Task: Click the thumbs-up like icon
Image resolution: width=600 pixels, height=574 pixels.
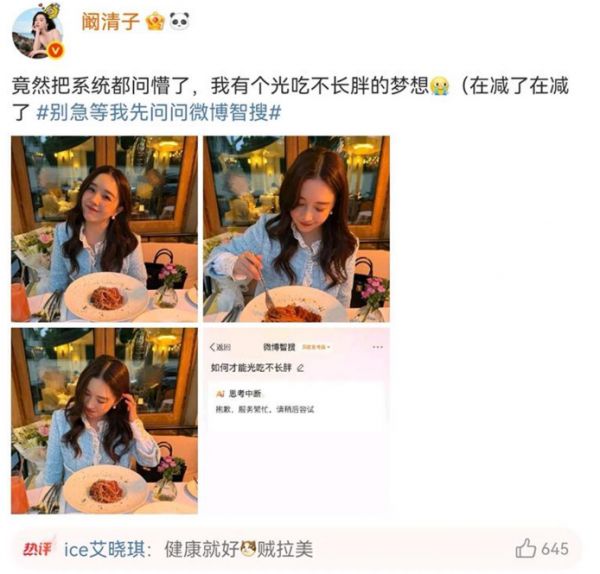Action: click(x=525, y=548)
